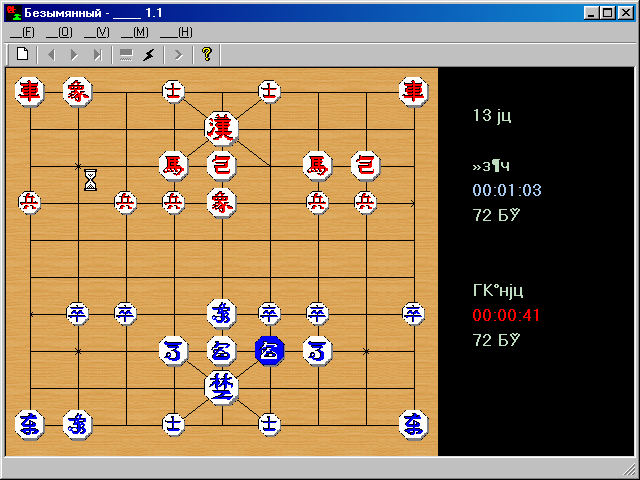The height and width of the screenshot is (480, 640).
Task: Click the "72 БЎ" text under the red timer
Action: pos(496,340)
